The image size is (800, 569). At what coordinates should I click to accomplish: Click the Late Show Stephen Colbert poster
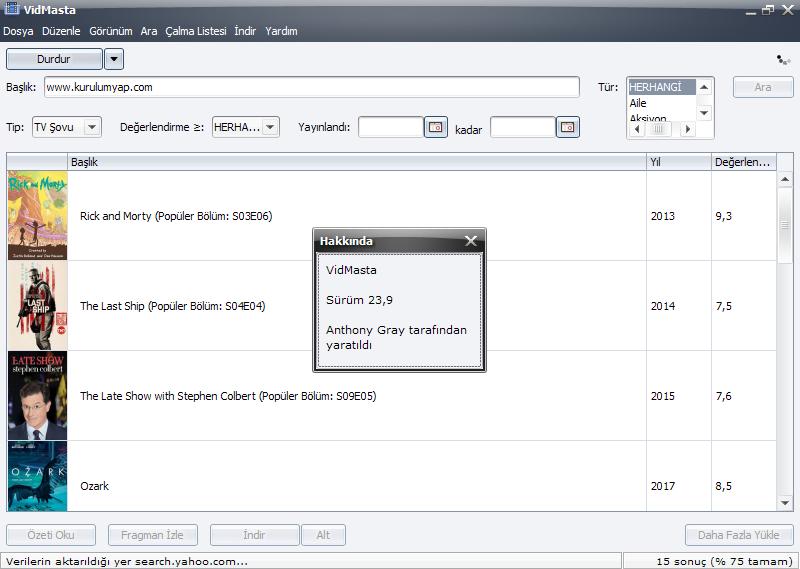click(x=38, y=395)
